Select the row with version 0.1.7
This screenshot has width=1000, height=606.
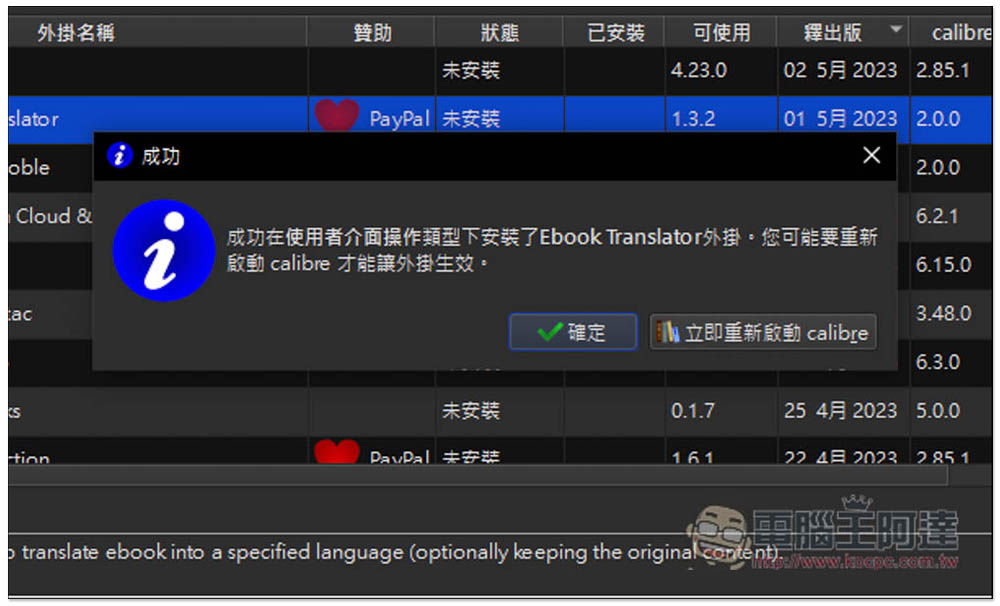500,411
